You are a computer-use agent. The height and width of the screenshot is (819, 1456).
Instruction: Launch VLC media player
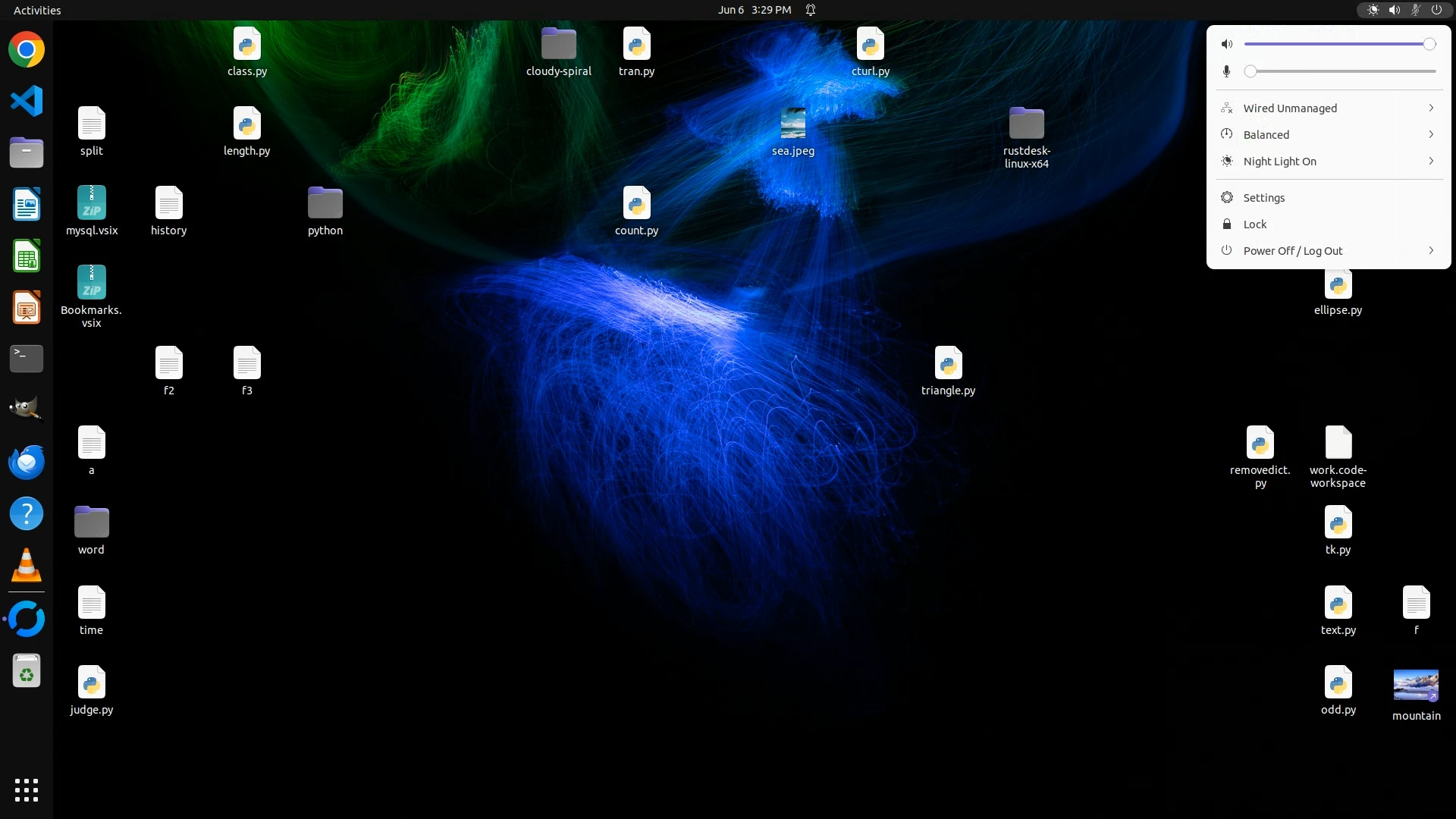tap(27, 566)
